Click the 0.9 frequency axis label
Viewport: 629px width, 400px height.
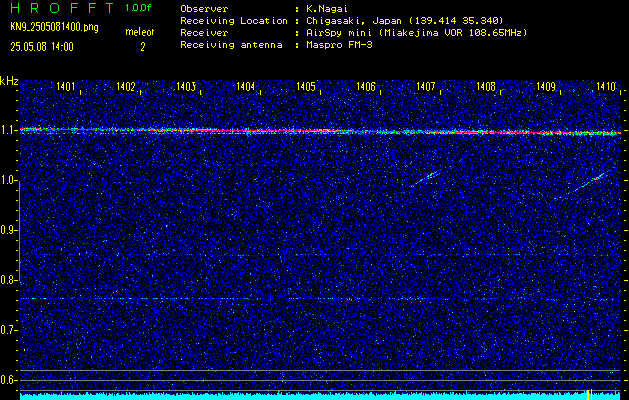(7, 230)
